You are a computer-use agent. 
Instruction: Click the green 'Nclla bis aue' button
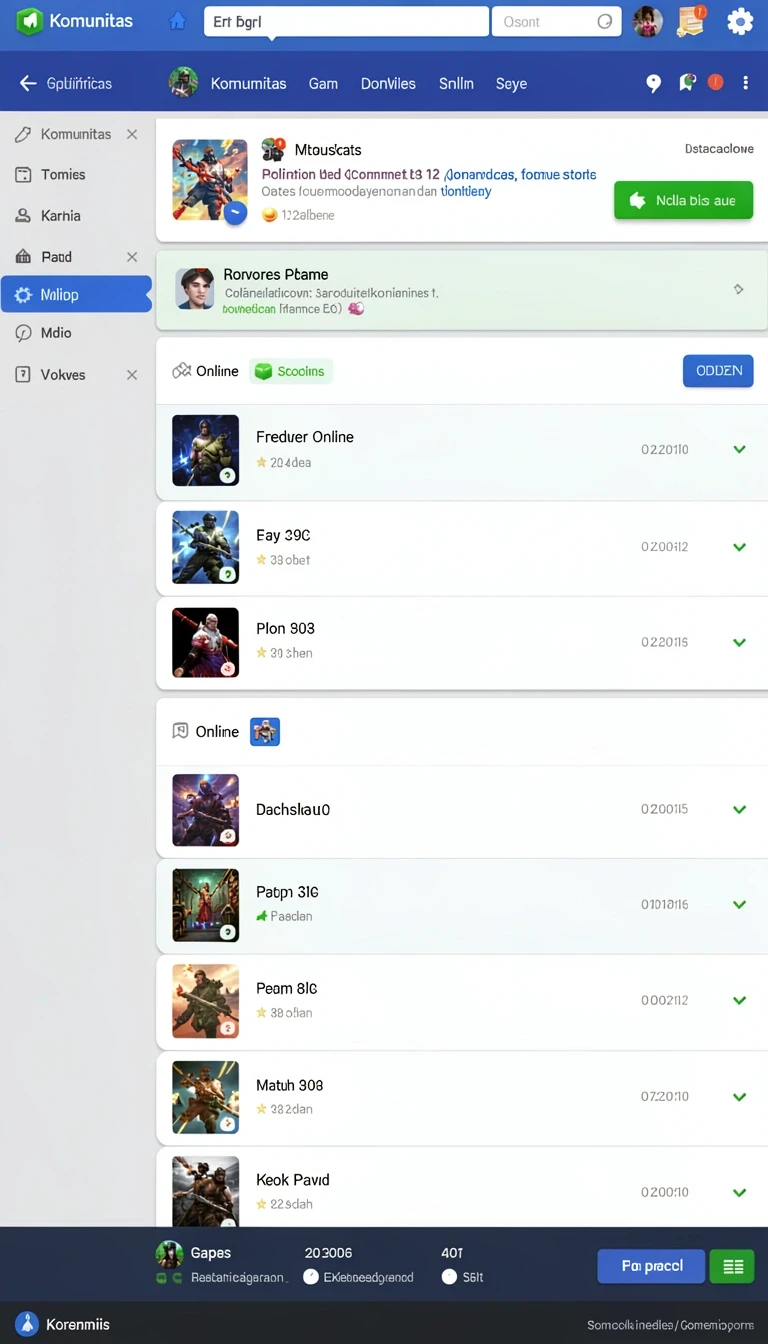[x=683, y=200]
